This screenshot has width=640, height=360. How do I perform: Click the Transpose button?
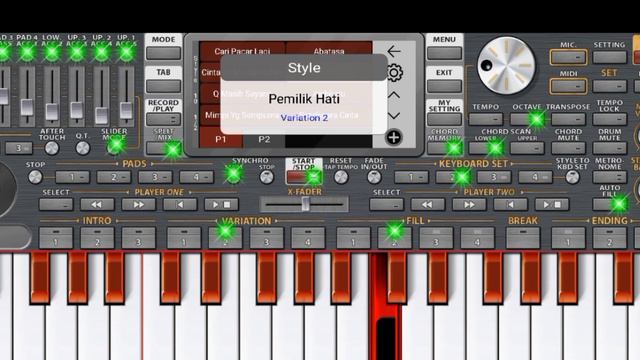[x=568, y=119]
